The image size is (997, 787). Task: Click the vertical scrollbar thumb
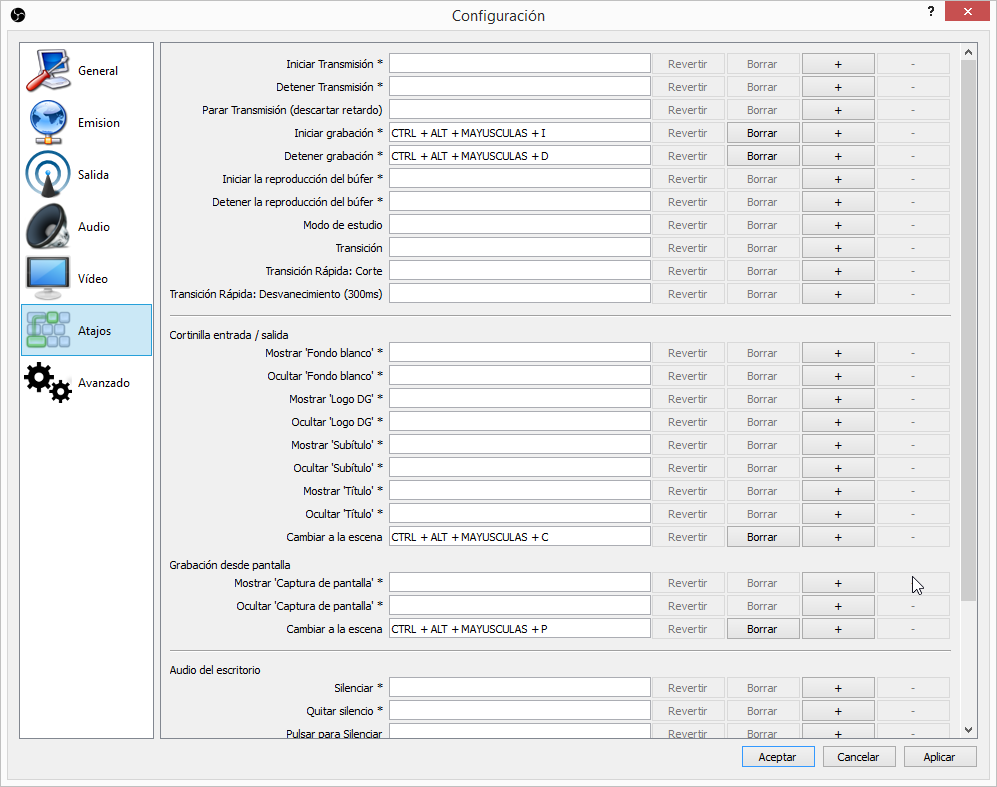click(968, 331)
